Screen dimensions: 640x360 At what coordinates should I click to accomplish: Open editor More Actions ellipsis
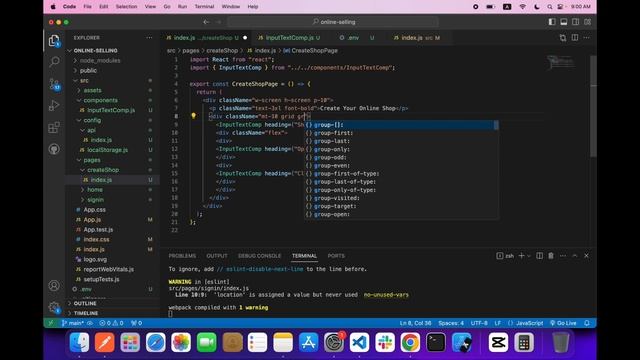[587, 38]
